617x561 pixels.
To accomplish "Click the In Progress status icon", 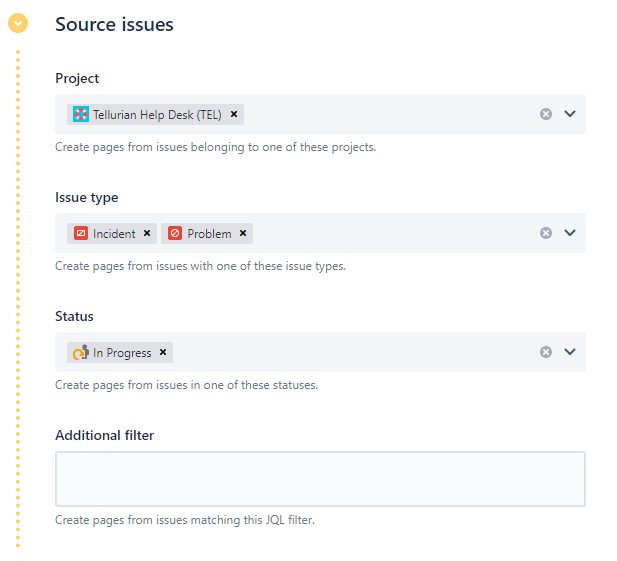I will tap(81, 352).
